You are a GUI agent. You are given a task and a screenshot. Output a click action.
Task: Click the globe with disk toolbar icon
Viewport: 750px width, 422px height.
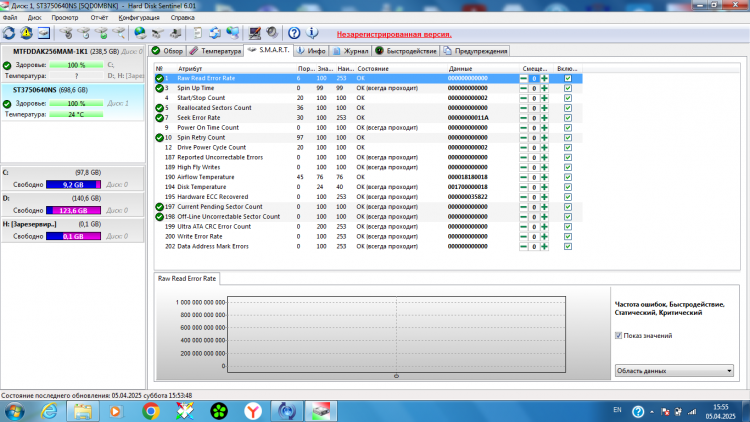click(x=140, y=33)
